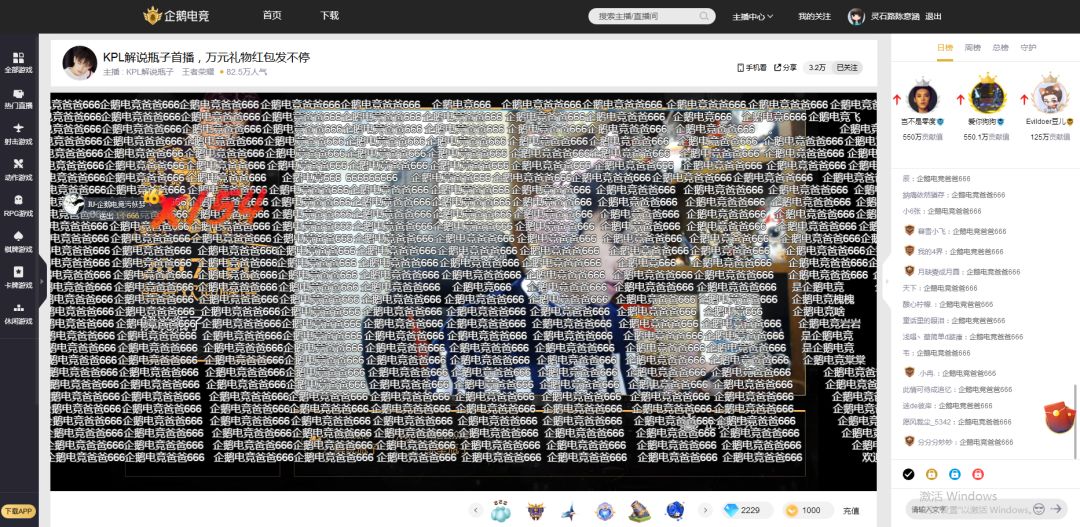The height and width of the screenshot is (527, 1080).
Task: Click chat message from 我的4界
Action: pos(953,251)
